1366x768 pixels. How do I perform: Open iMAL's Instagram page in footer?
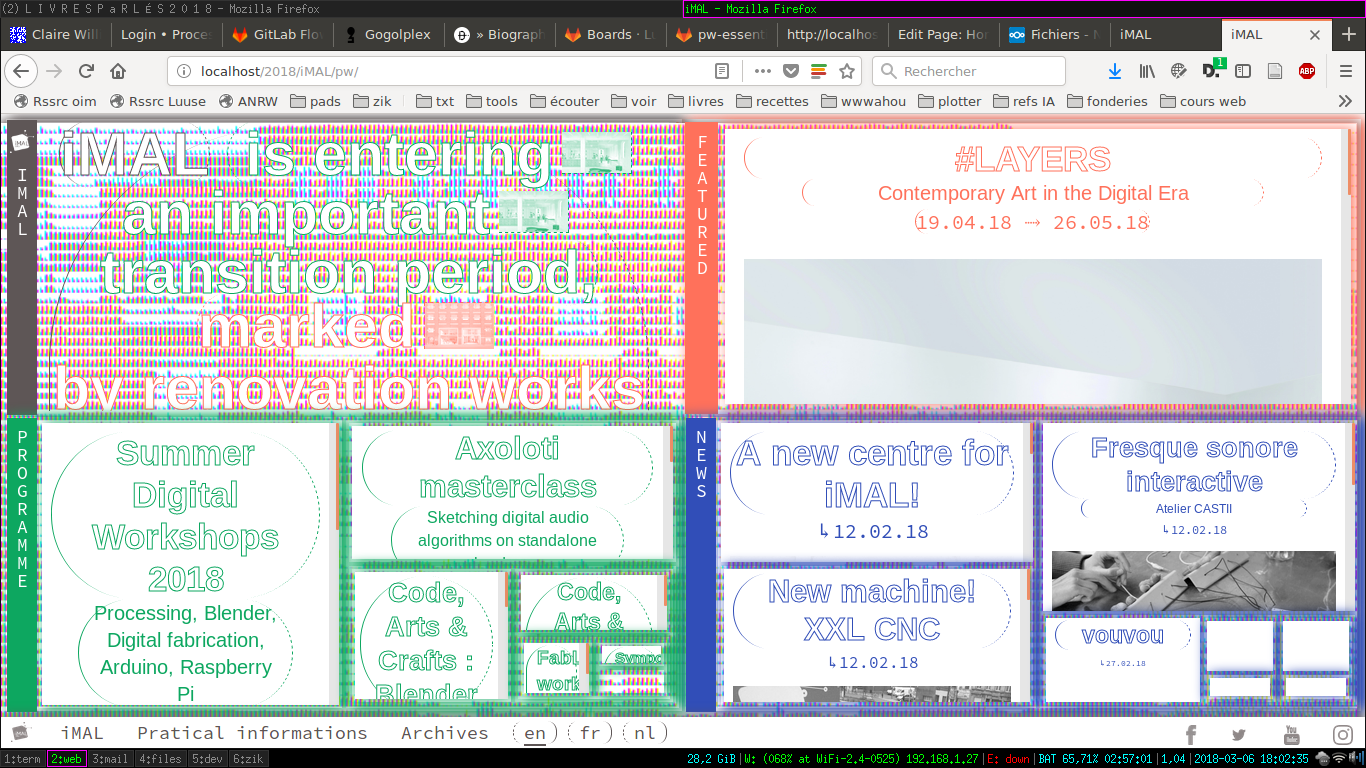[1342, 735]
